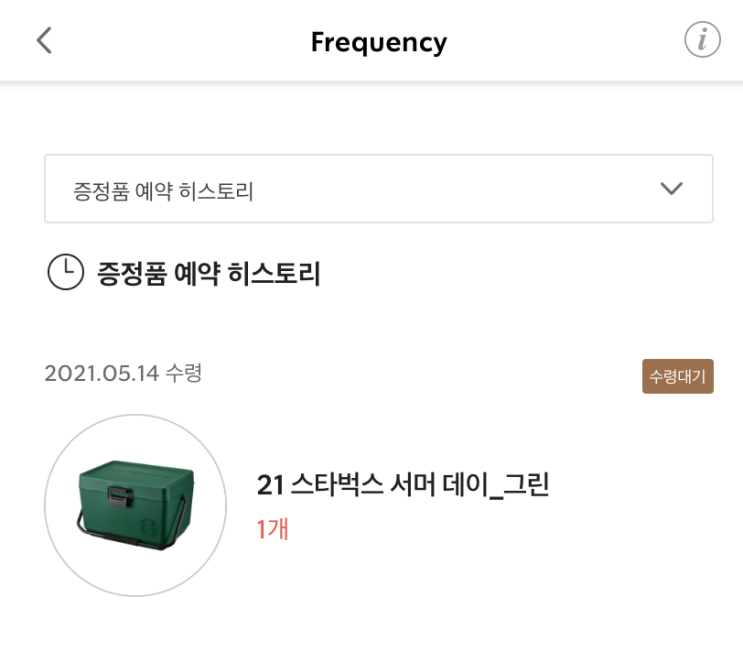Tap the cooler box latch in image
Viewport: 743px width, 651px height.
119,496
